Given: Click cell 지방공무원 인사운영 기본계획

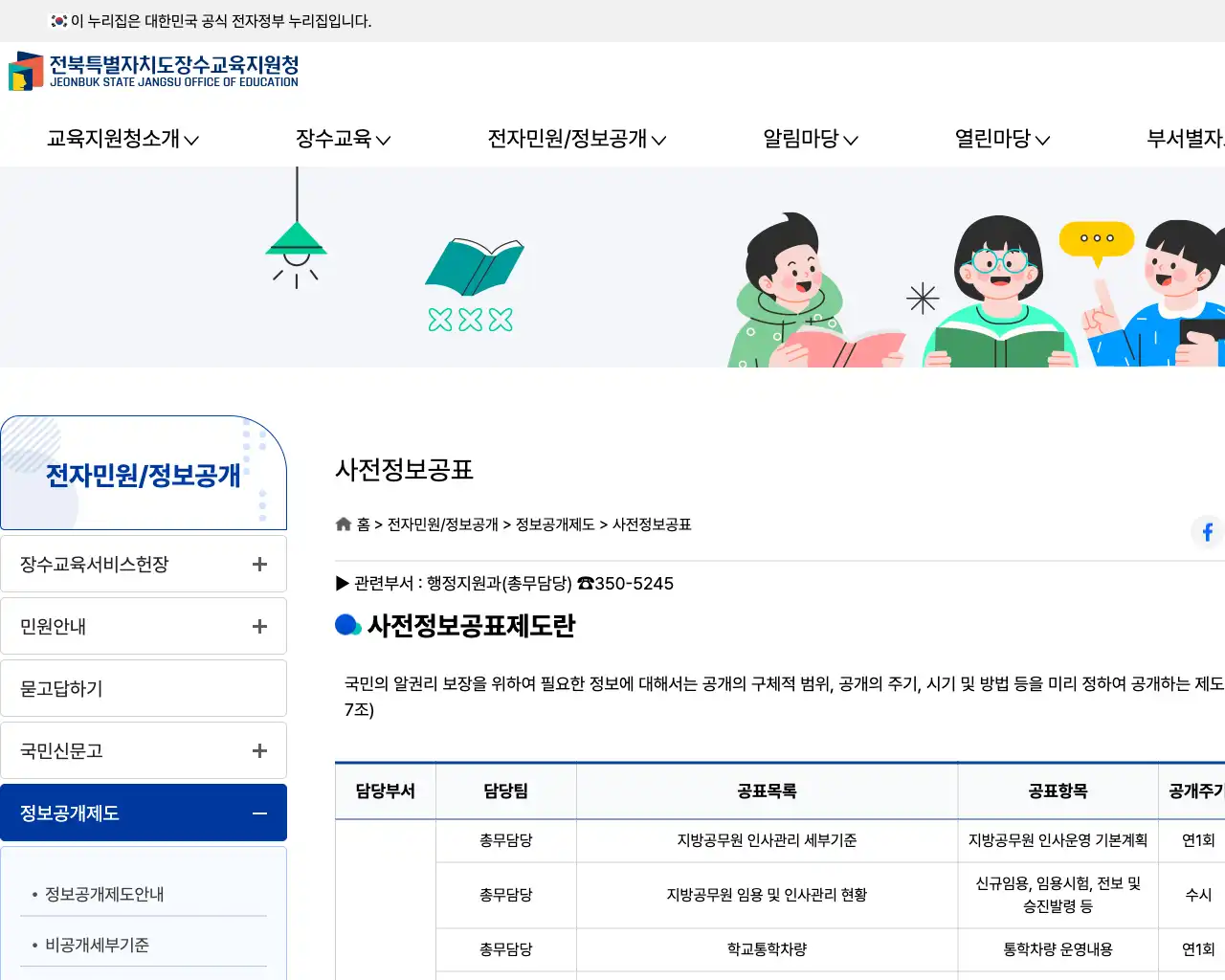Looking at the screenshot, I should click(1058, 840).
